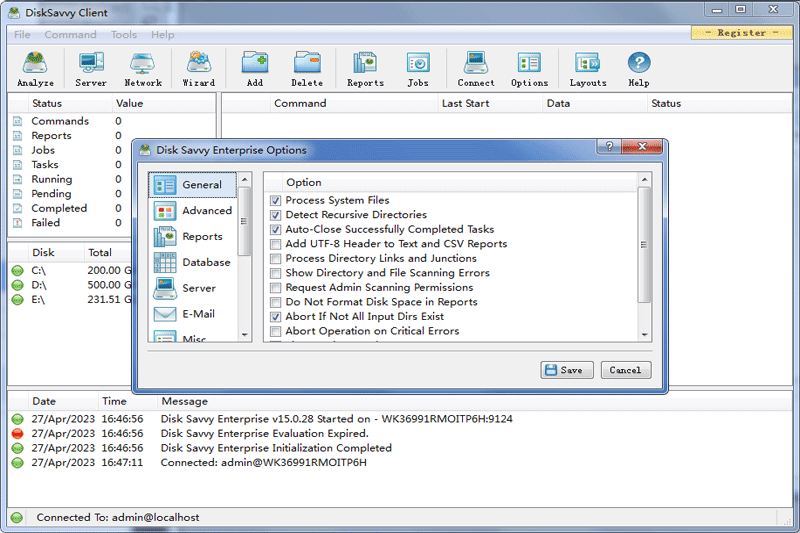The height and width of the screenshot is (533, 800).
Task: Open Reports from the main toolbar
Action: coord(365,69)
